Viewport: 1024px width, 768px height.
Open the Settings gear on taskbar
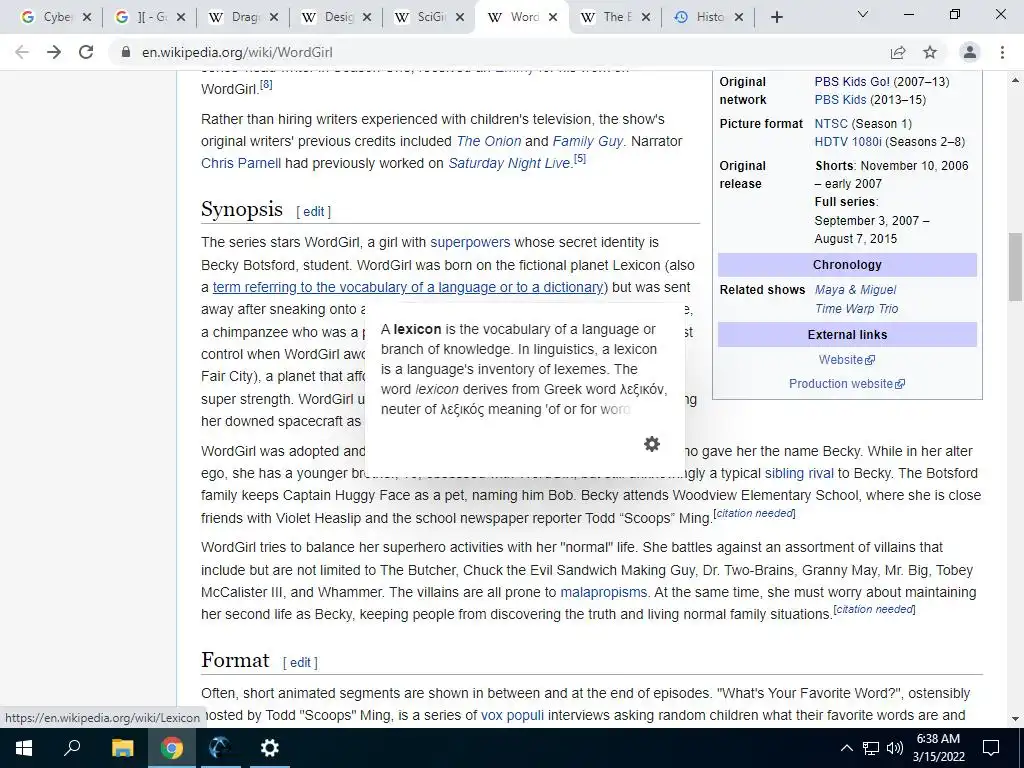[x=269, y=748]
